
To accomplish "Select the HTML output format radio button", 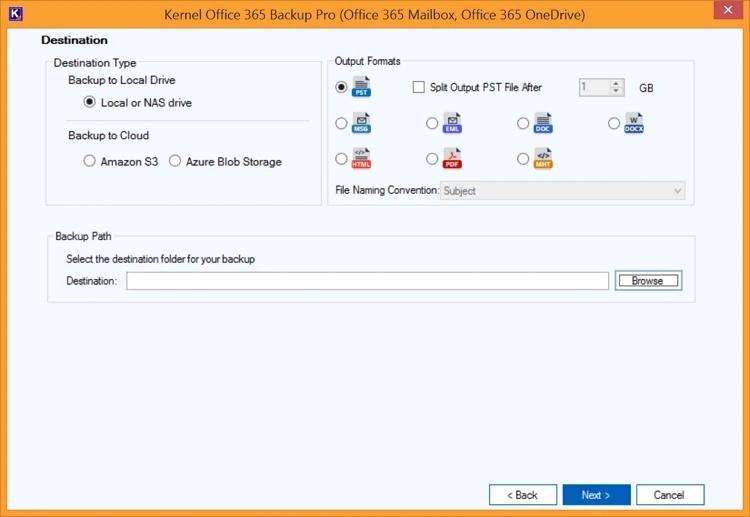I will pyautogui.click(x=341, y=159).
